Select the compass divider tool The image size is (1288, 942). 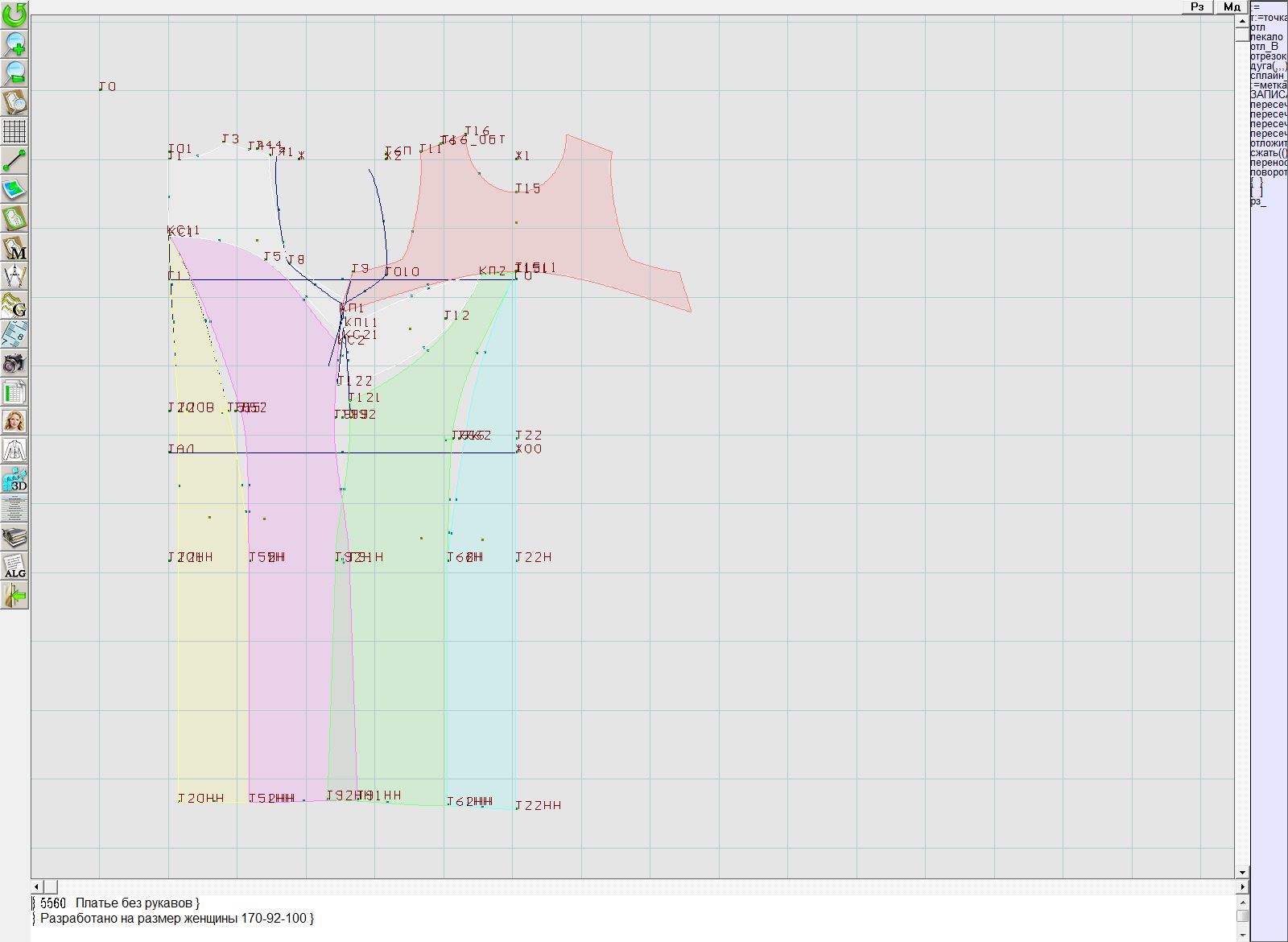(14, 277)
